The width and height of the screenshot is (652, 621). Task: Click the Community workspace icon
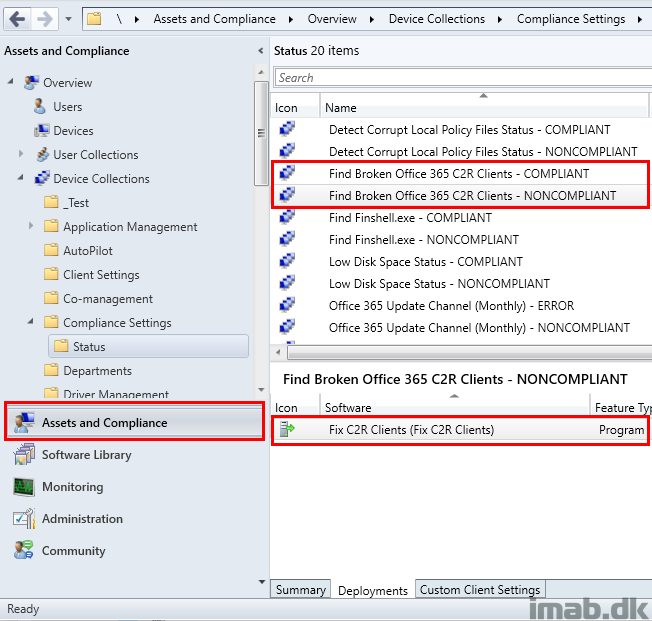(x=24, y=550)
